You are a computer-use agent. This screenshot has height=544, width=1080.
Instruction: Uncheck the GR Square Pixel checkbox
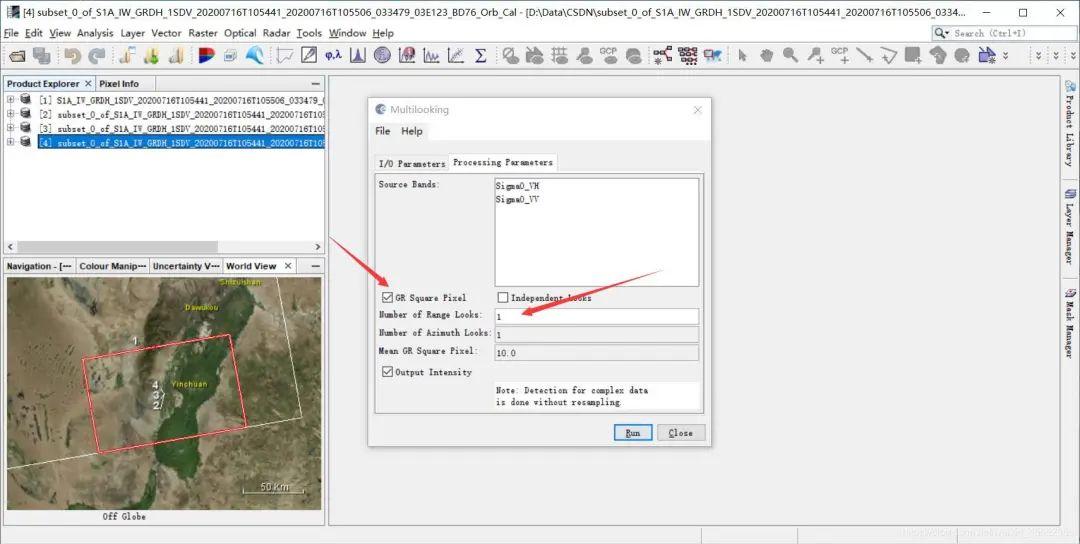387,298
